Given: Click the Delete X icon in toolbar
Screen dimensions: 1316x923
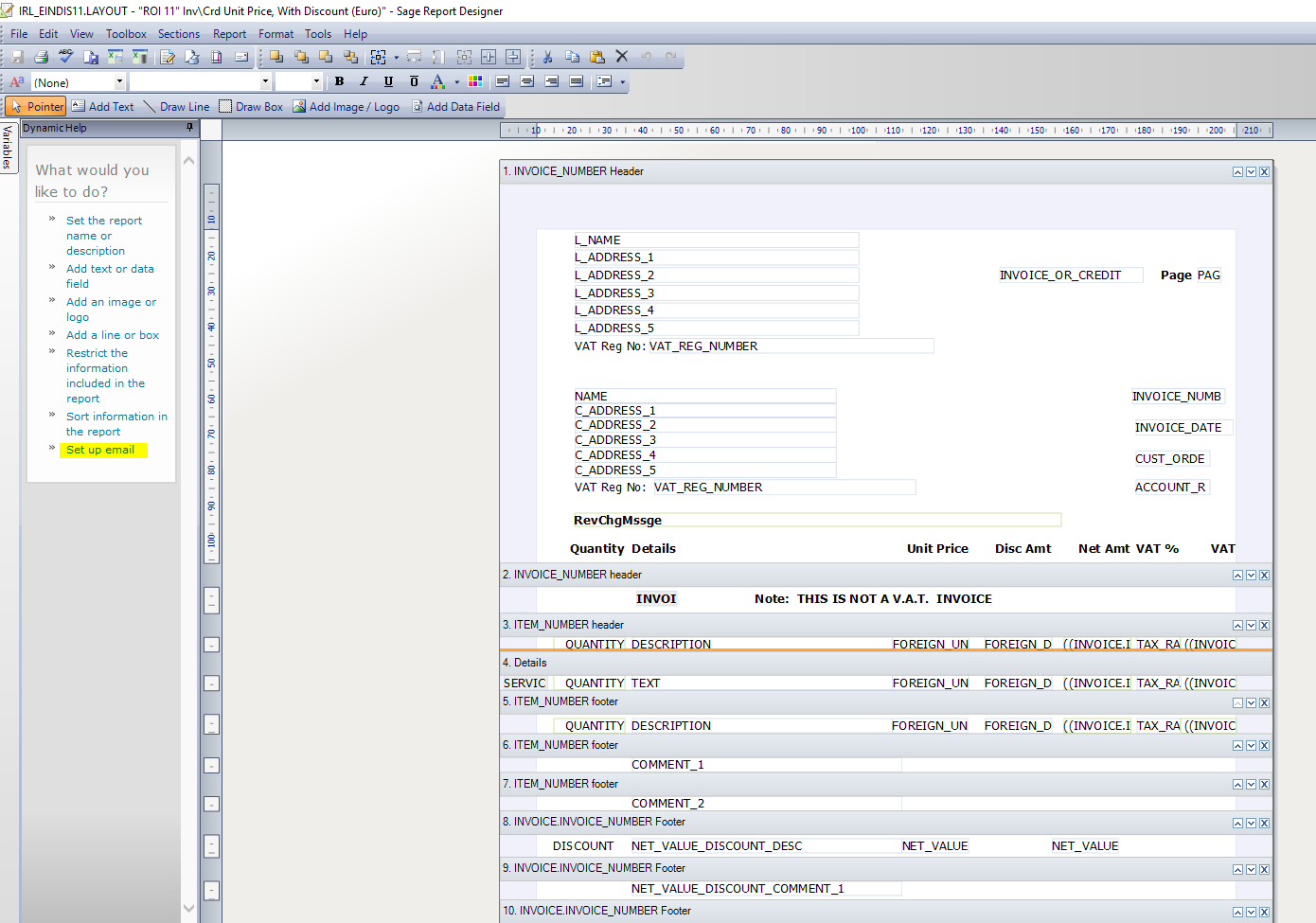Looking at the screenshot, I should point(622,57).
